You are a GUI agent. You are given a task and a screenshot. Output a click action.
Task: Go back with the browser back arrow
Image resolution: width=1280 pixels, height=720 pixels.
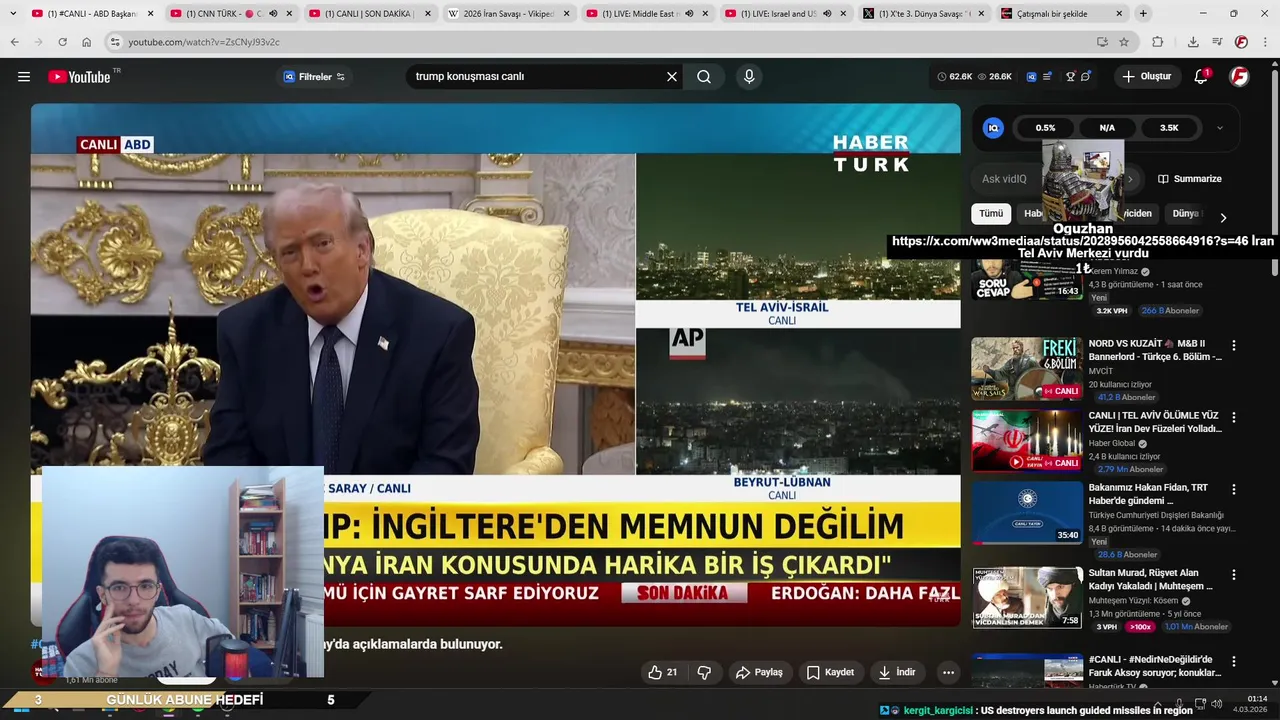coord(14,42)
